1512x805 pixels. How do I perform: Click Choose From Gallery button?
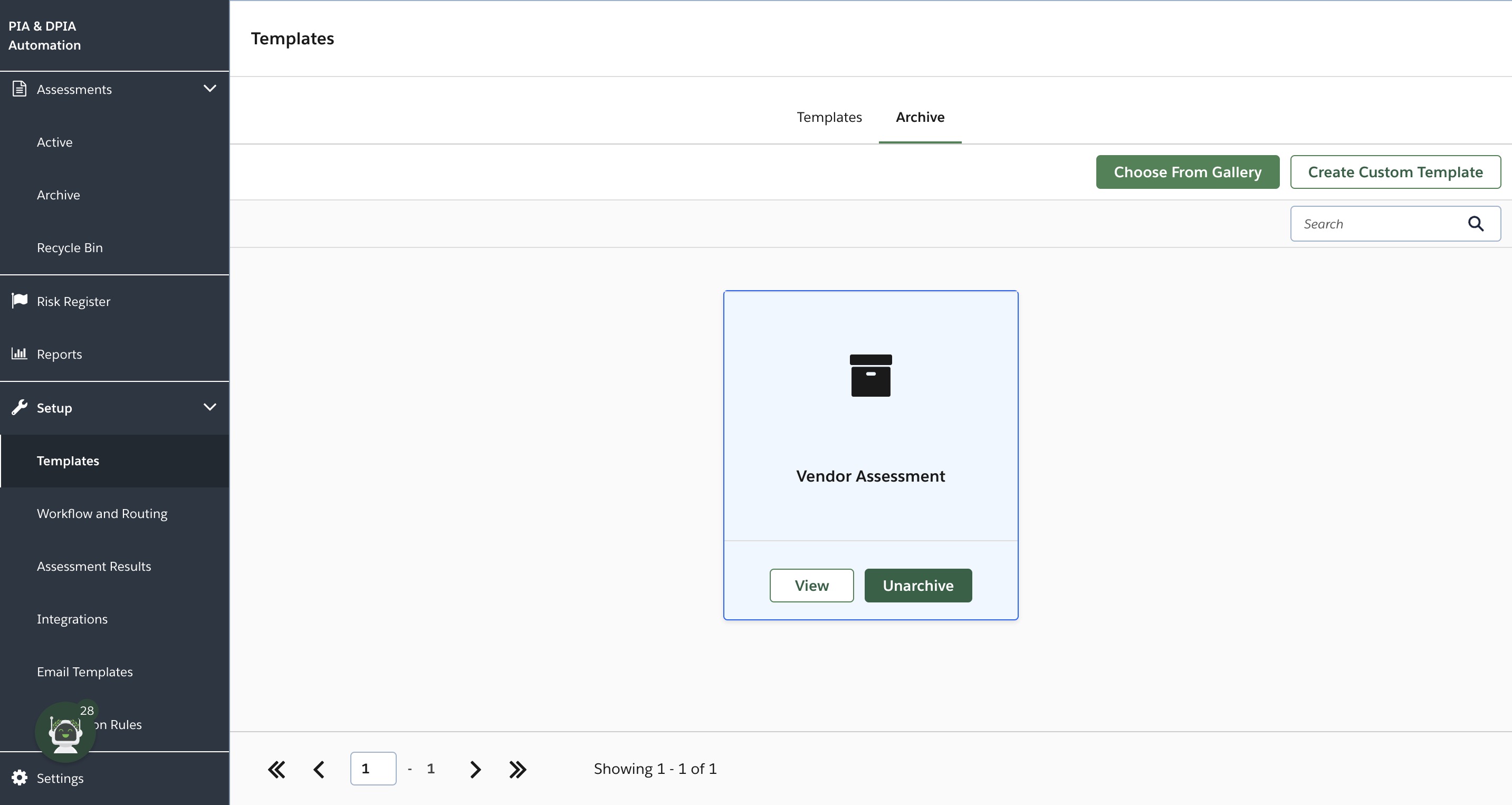(1188, 172)
